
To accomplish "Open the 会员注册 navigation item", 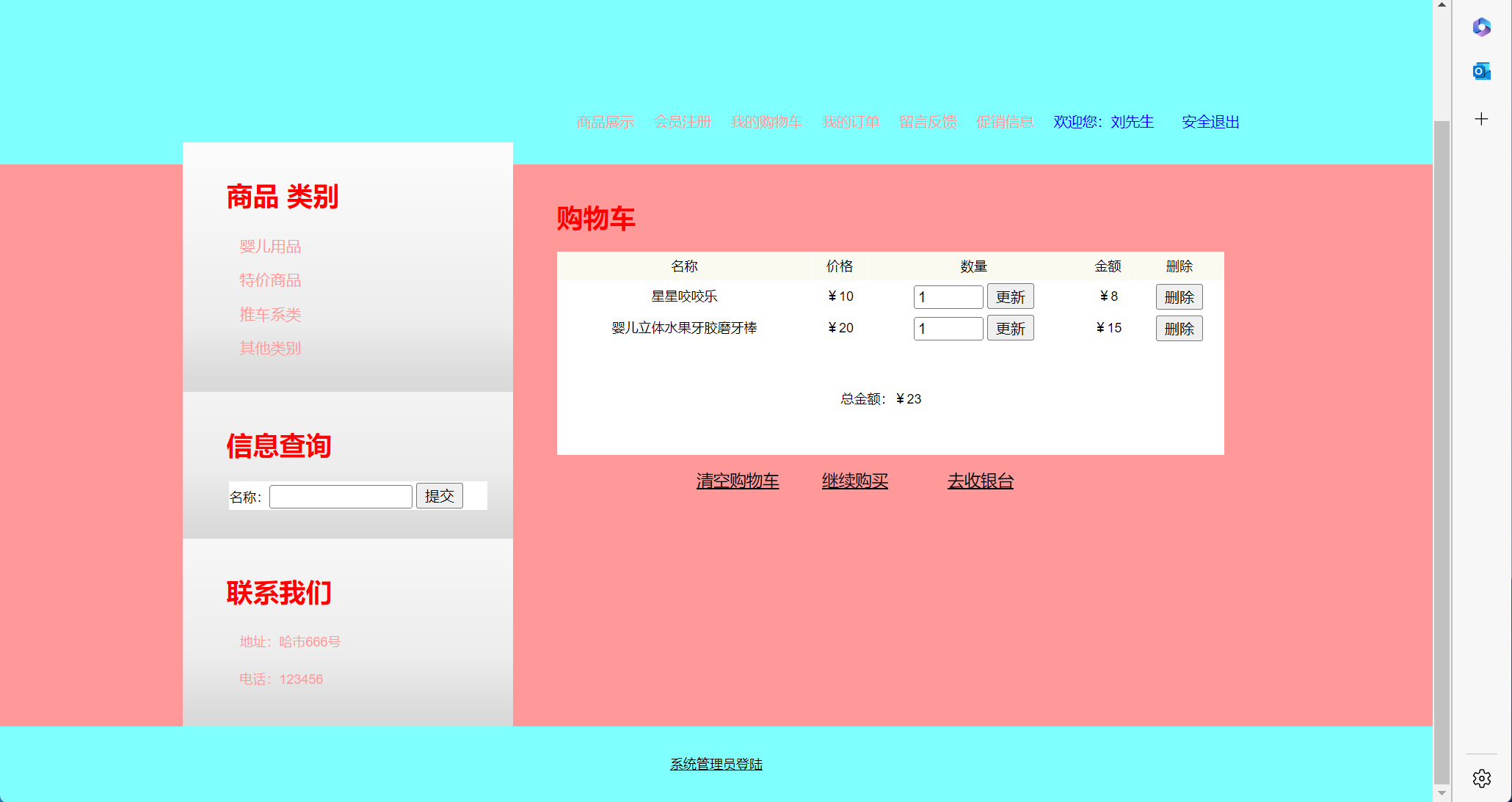I will [682, 122].
